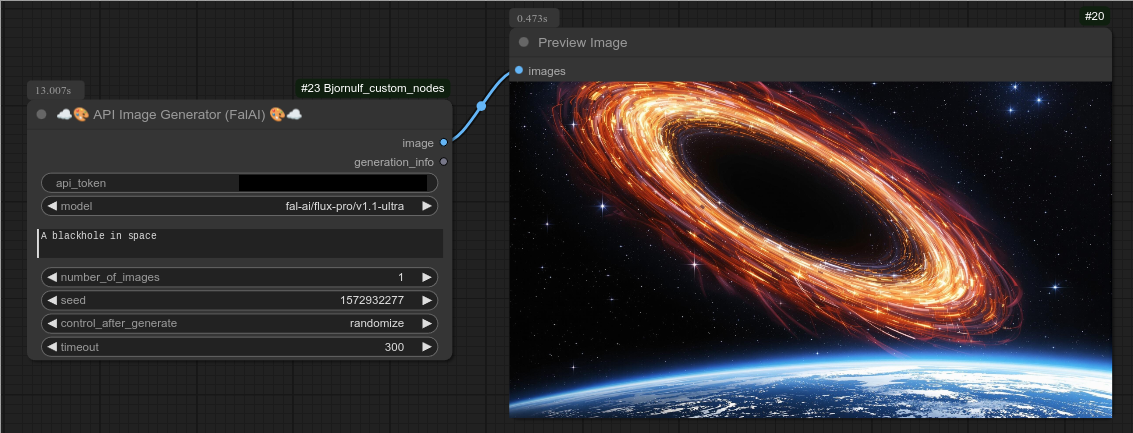The width and height of the screenshot is (1133, 433).
Task: Click the generation_info output port
Action: point(443,162)
